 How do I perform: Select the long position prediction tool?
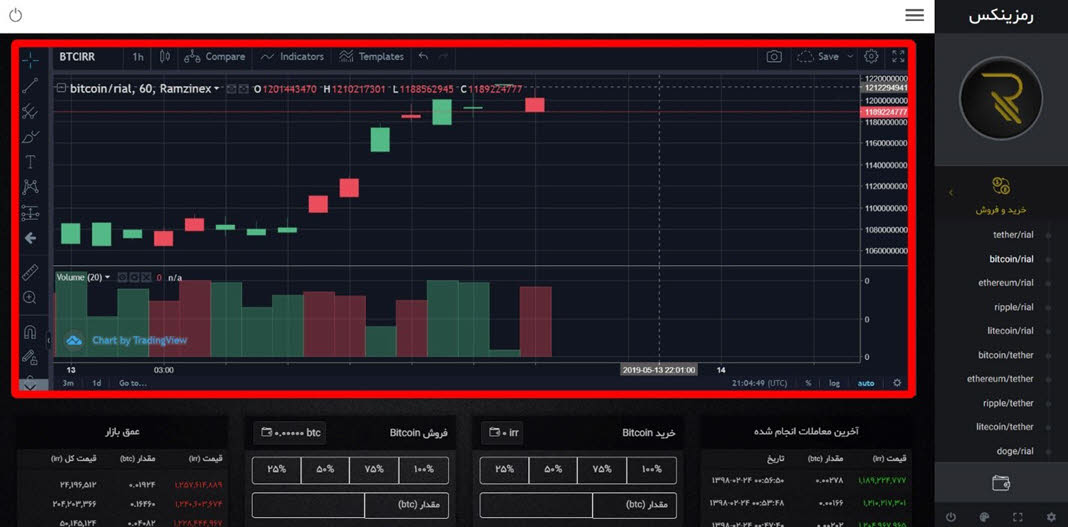pyautogui.click(x=30, y=212)
